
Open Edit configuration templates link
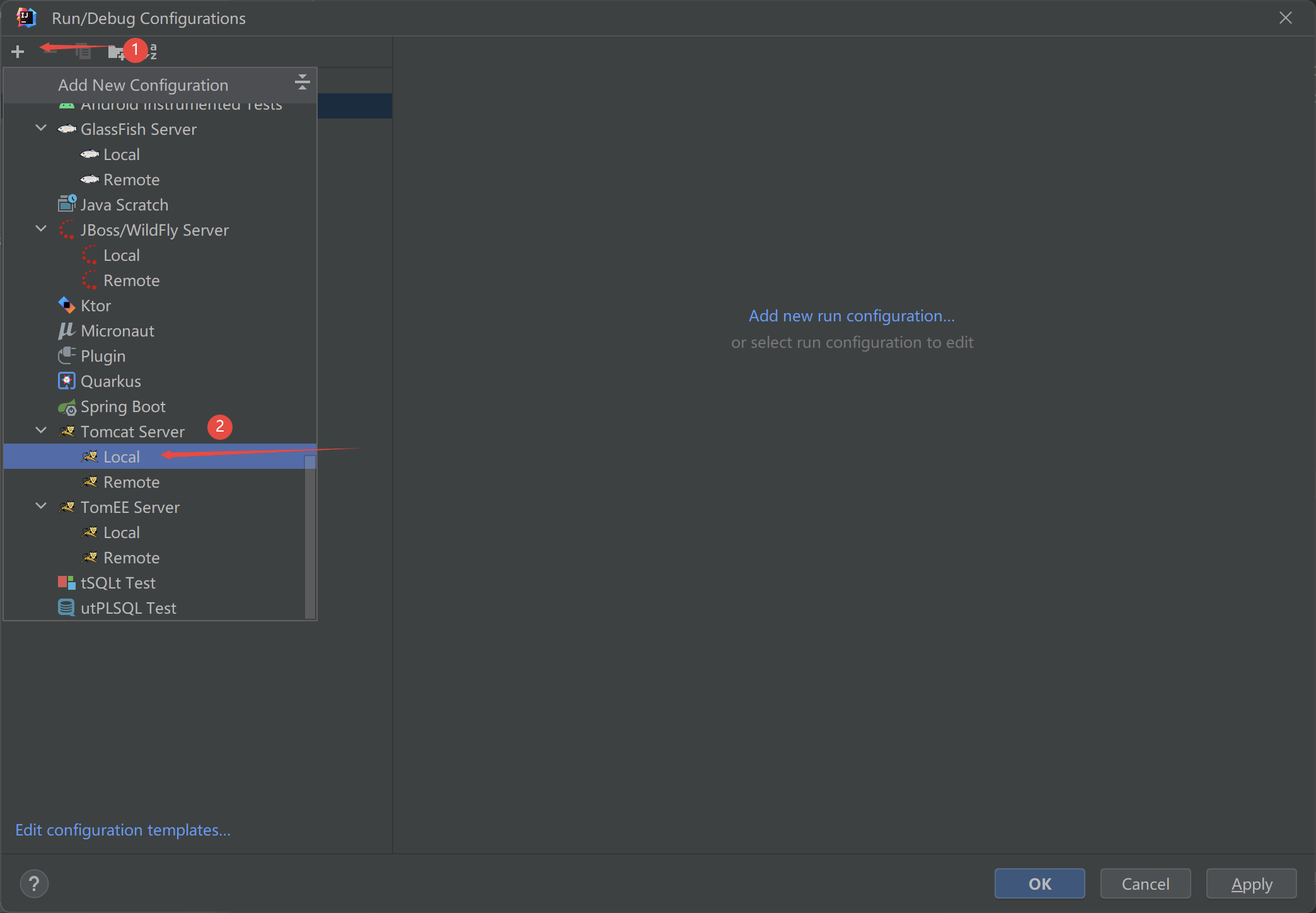pos(123,830)
